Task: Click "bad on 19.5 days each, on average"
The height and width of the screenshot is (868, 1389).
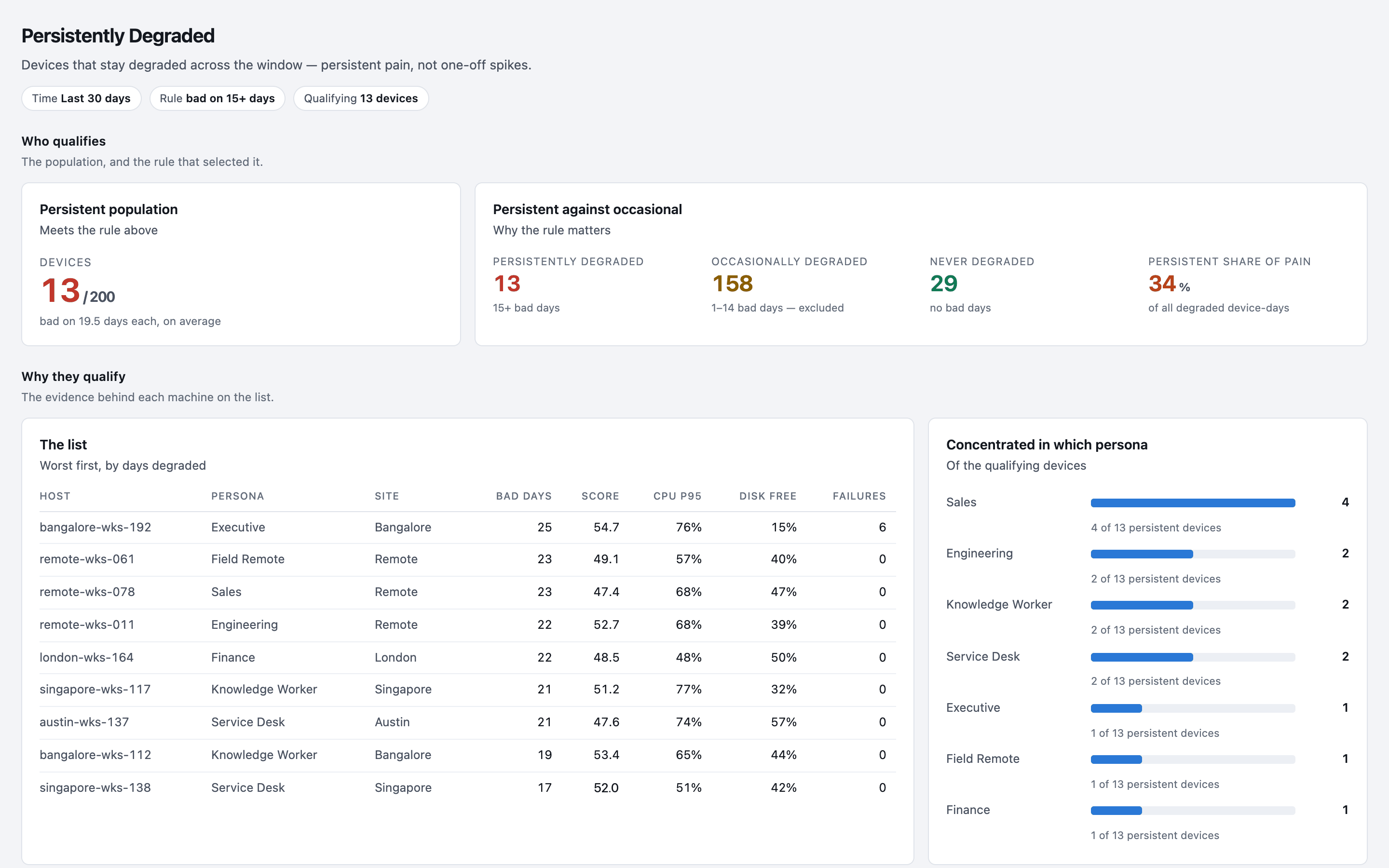Action: coord(130,321)
